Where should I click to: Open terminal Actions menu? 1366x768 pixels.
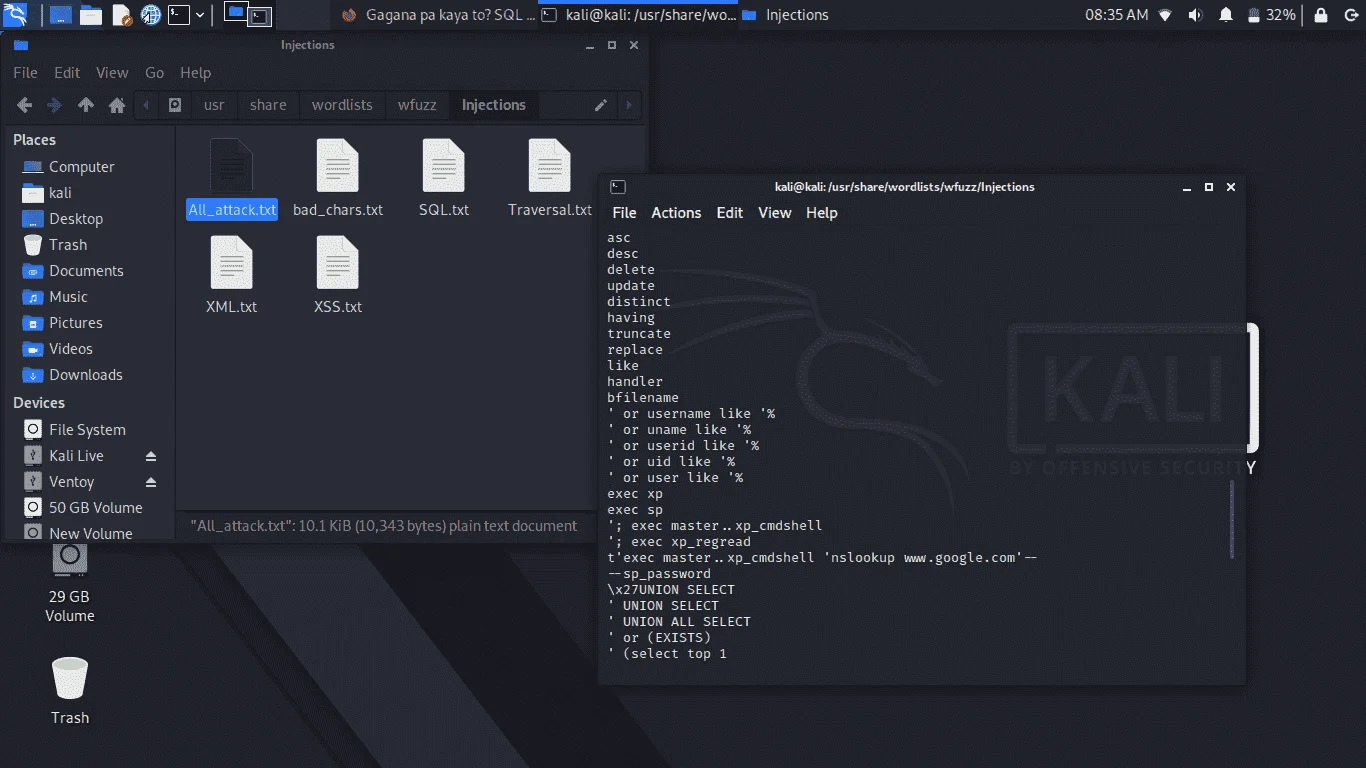coord(676,213)
